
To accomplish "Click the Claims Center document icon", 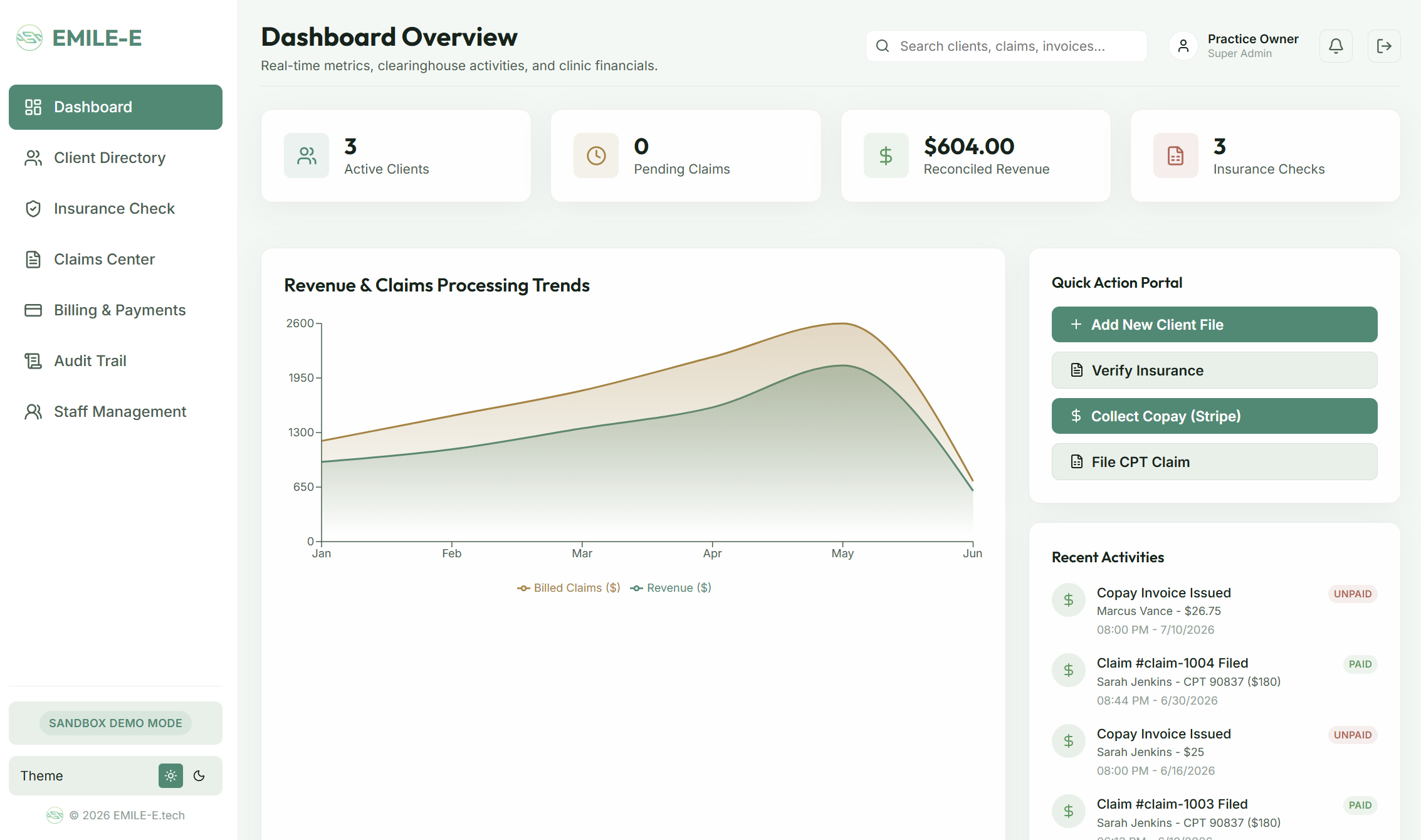I will click(33, 260).
